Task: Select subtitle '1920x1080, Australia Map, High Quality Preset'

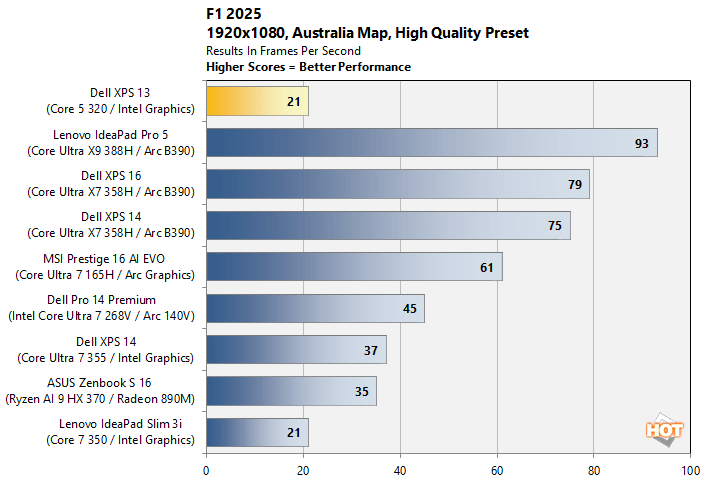Action: tap(367, 33)
